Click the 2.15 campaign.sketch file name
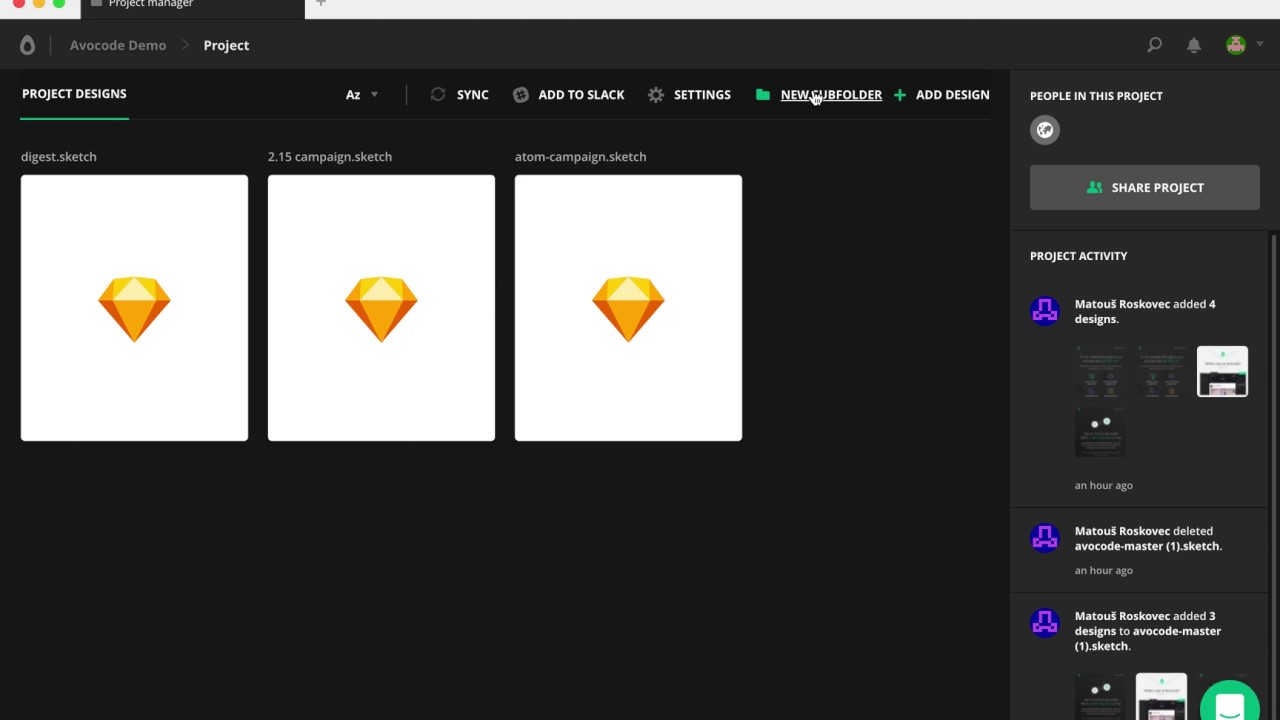1280x720 pixels. click(330, 157)
